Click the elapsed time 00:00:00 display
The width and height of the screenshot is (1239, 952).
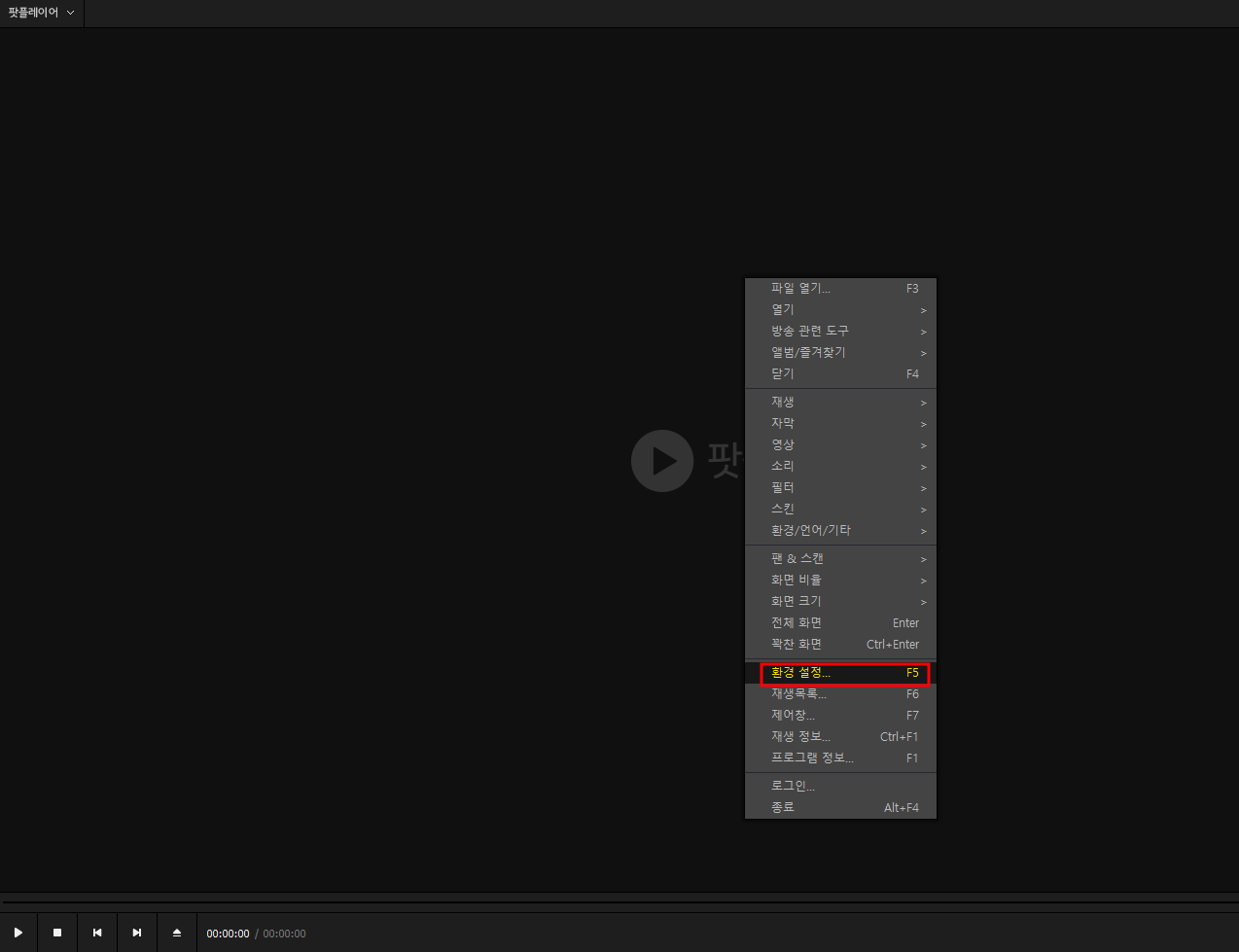pos(228,934)
